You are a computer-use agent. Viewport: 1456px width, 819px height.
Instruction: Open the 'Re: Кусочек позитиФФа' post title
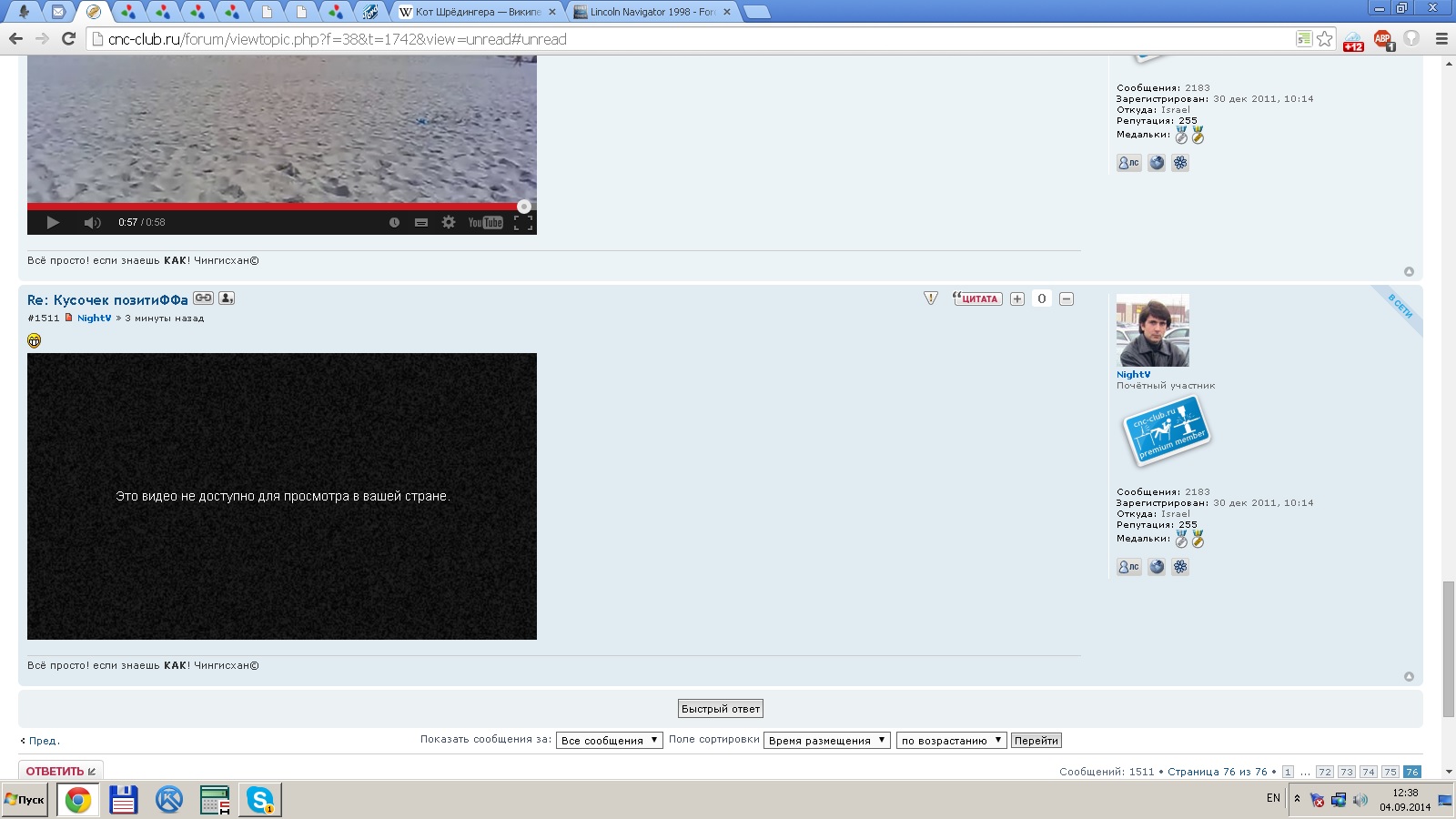click(x=107, y=300)
